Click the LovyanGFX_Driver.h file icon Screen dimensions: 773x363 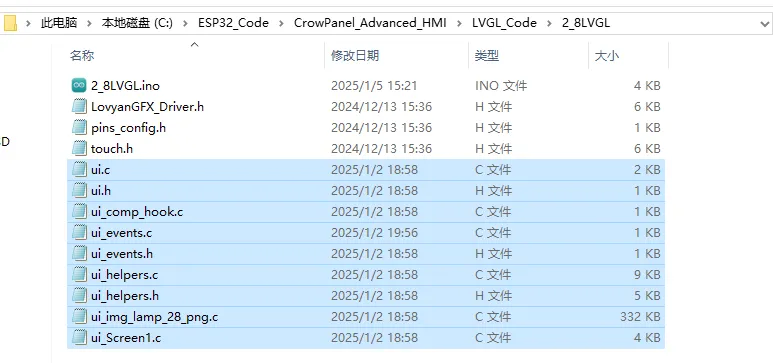tap(79, 107)
